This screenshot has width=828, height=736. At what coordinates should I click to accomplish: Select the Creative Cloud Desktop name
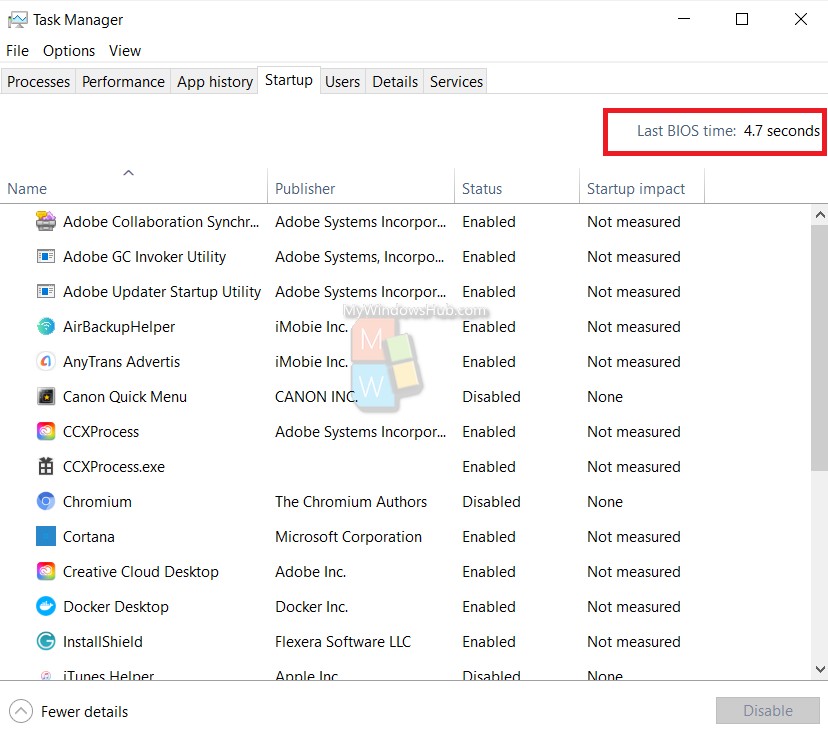(140, 572)
